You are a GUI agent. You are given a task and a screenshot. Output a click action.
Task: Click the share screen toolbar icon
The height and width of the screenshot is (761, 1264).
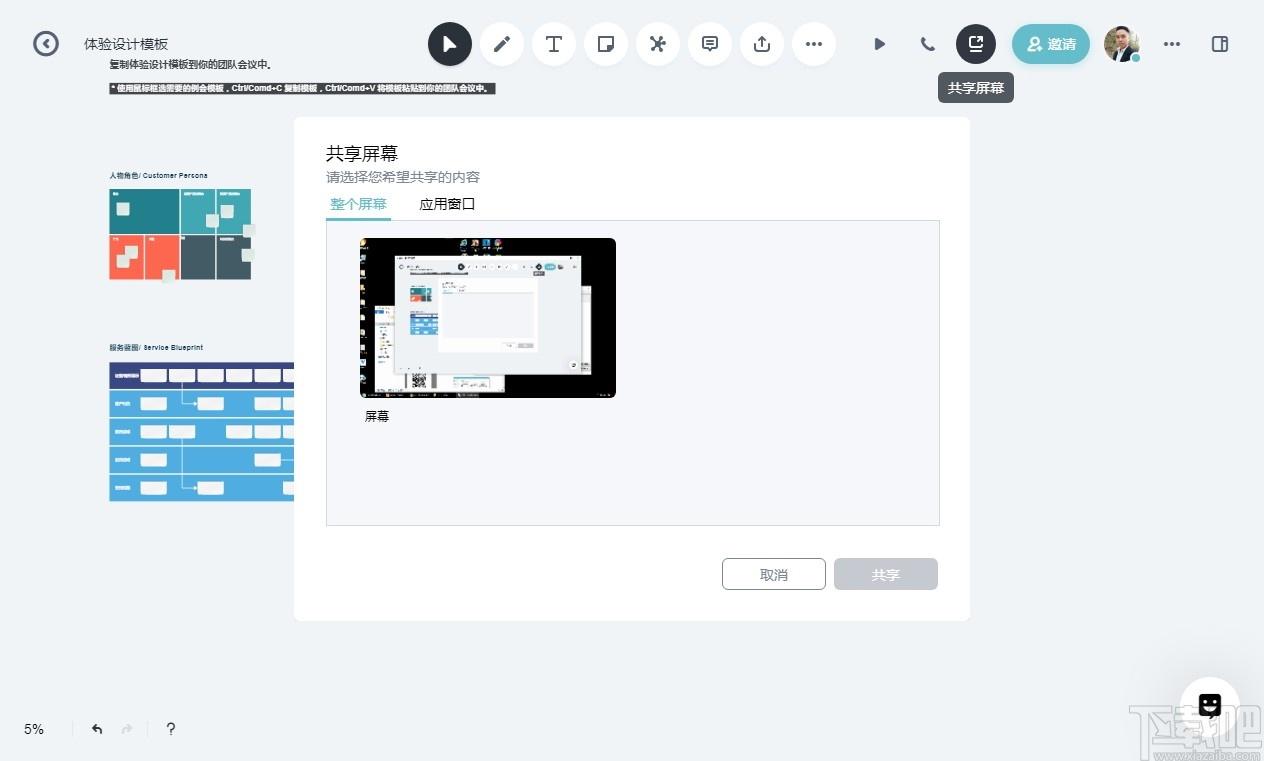coord(976,44)
